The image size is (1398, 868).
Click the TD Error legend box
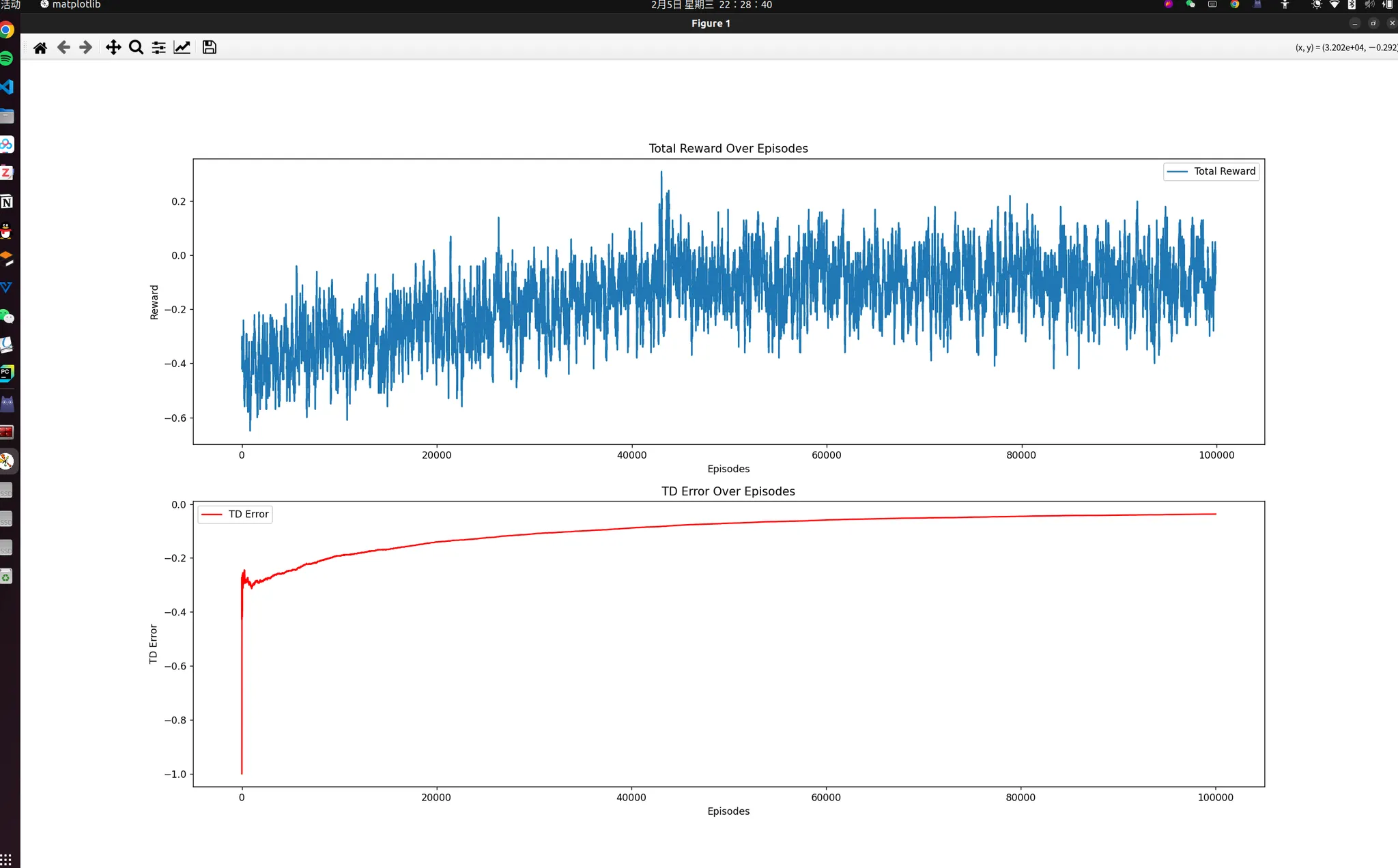[x=236, y=514]
